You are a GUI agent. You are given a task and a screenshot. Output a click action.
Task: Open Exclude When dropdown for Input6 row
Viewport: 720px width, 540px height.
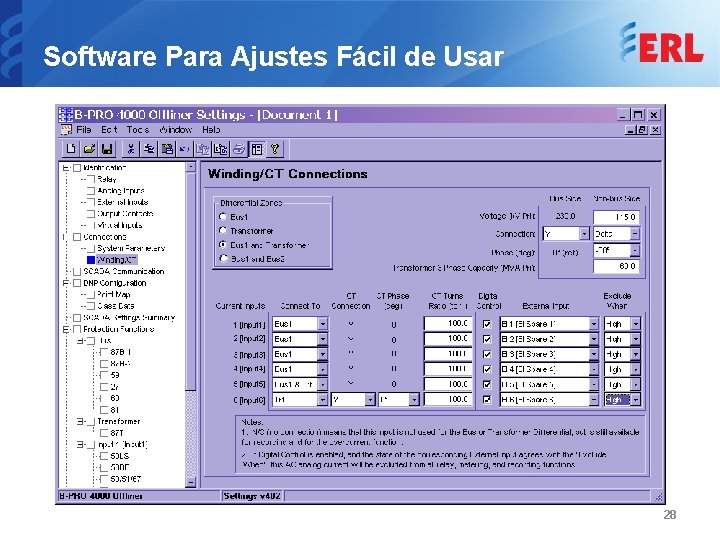coord(636,399)
